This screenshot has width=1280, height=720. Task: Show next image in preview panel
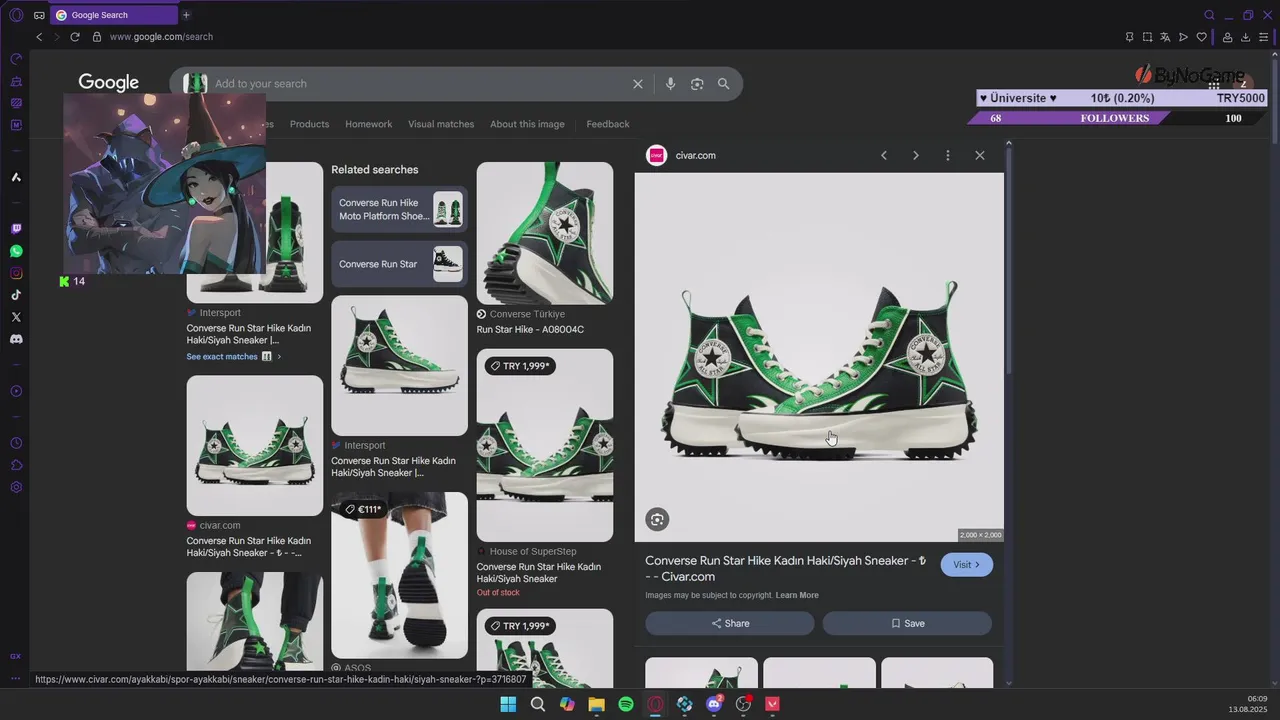915,155
